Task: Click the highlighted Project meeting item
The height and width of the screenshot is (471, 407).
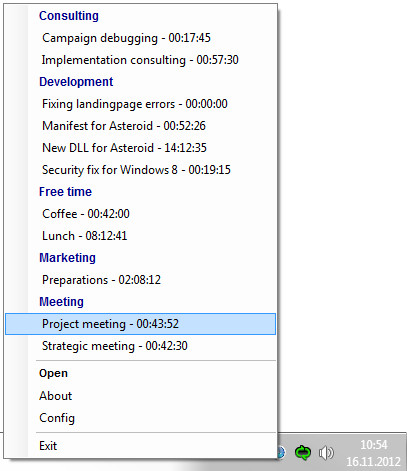Action: point(140,324)
